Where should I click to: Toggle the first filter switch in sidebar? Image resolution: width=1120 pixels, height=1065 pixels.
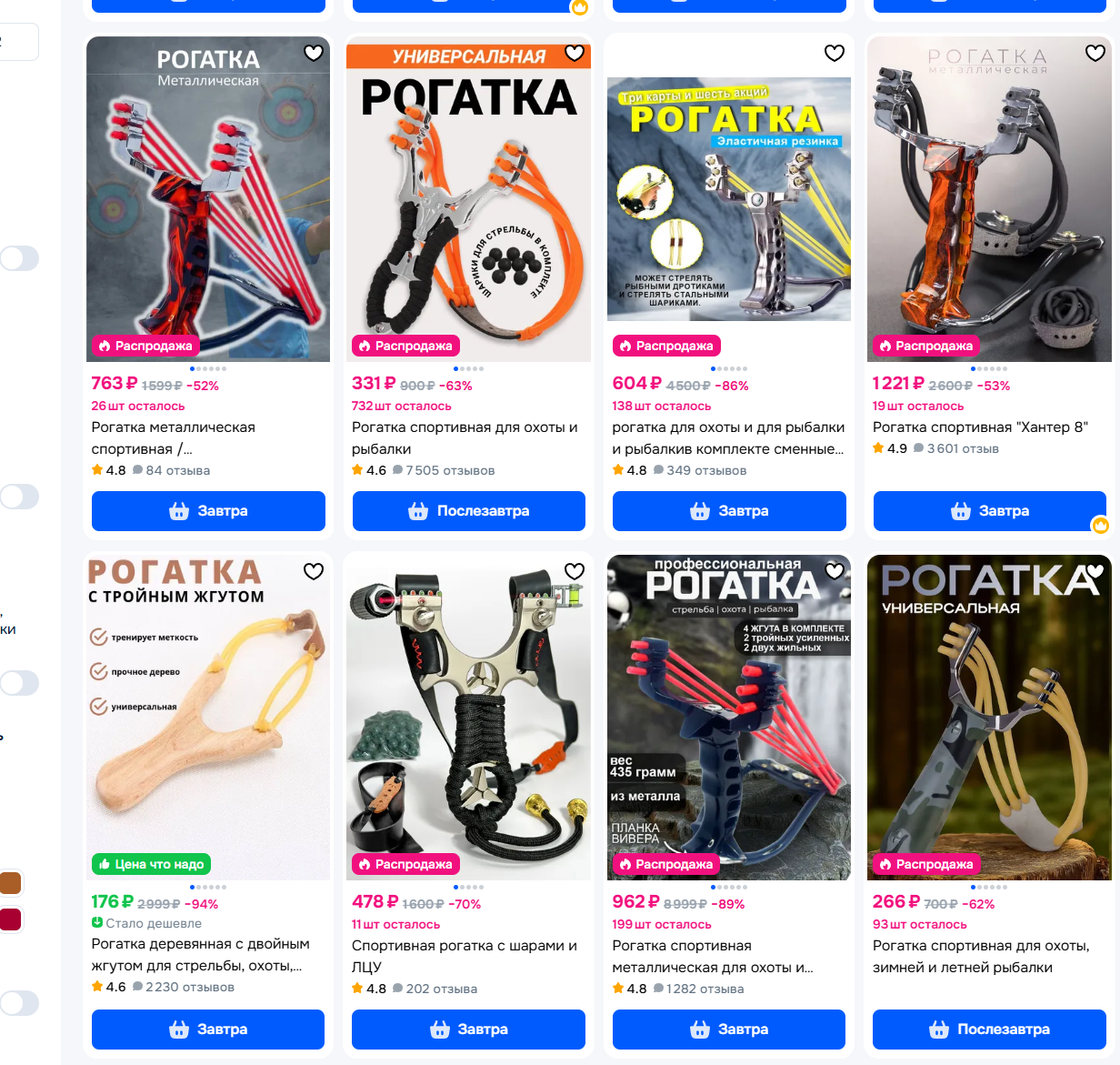point(19,258)
